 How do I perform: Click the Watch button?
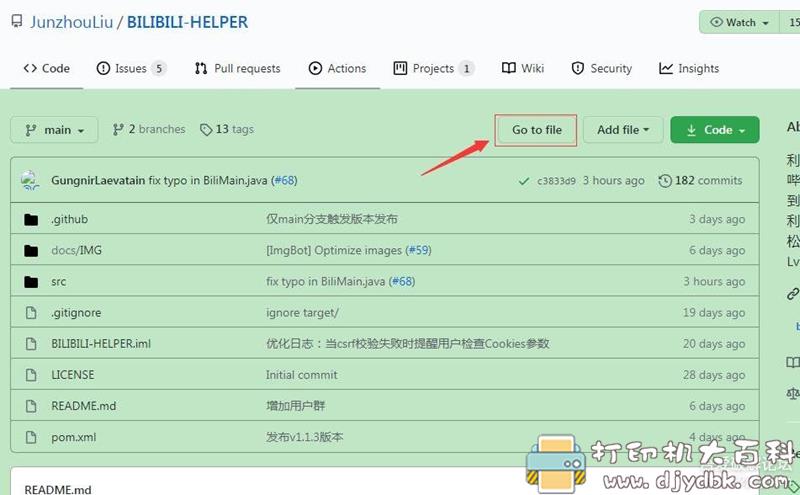[x=739, y=22]
